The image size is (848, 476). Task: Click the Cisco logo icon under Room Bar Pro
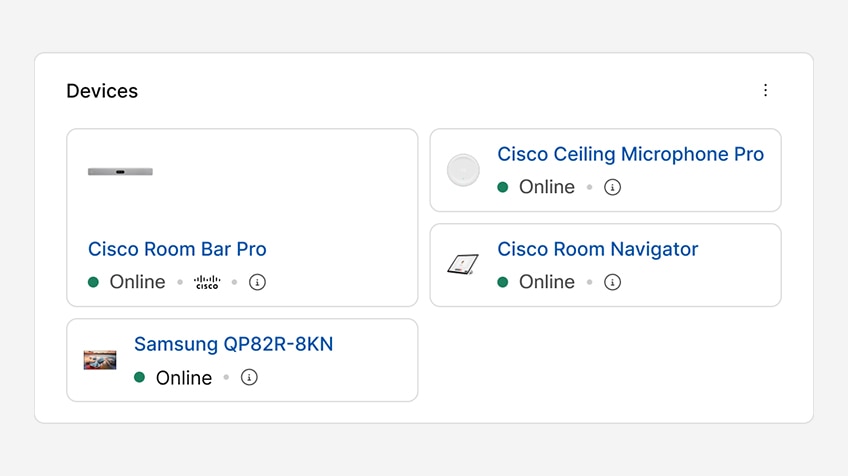[207, 282]
